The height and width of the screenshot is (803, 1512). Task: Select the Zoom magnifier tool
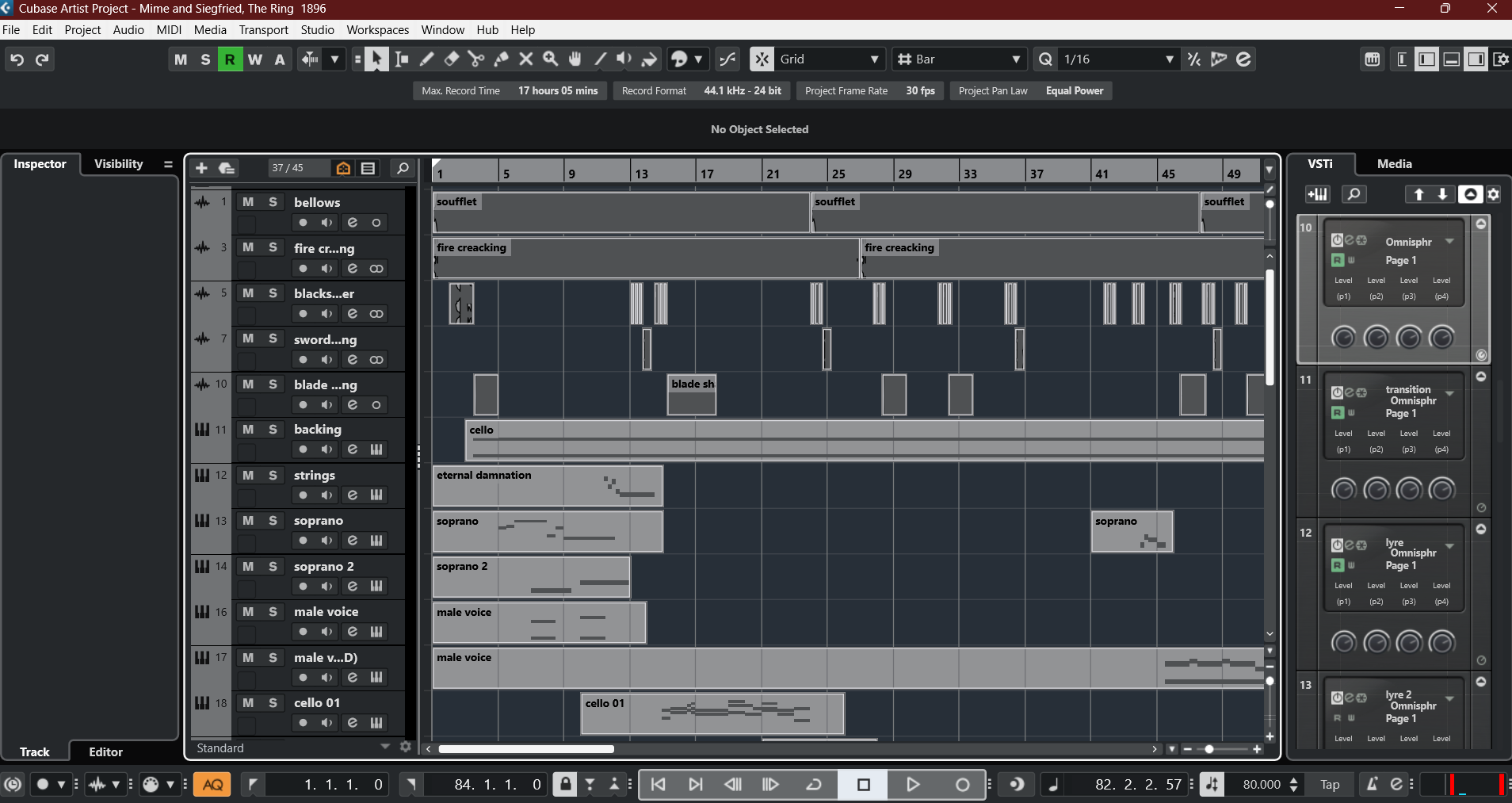(551, 59)
